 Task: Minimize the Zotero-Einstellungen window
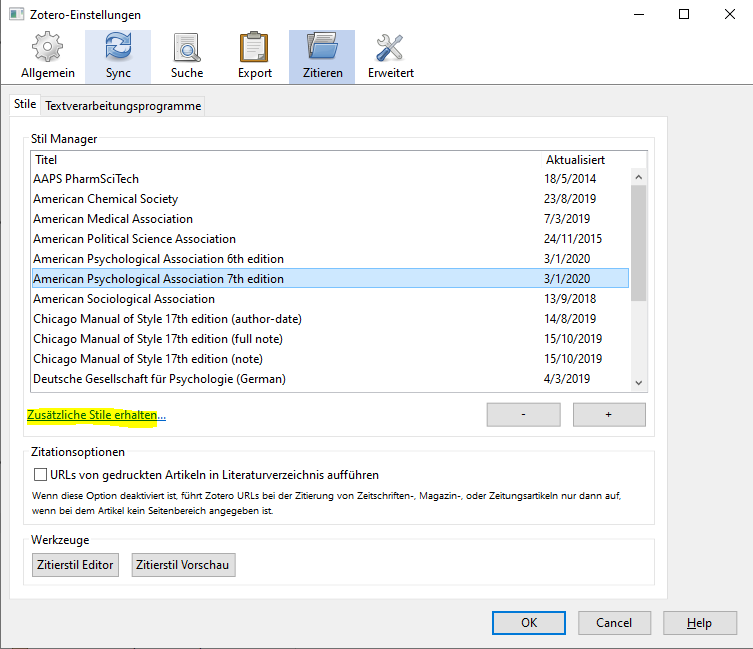click(x=639, y=14)
